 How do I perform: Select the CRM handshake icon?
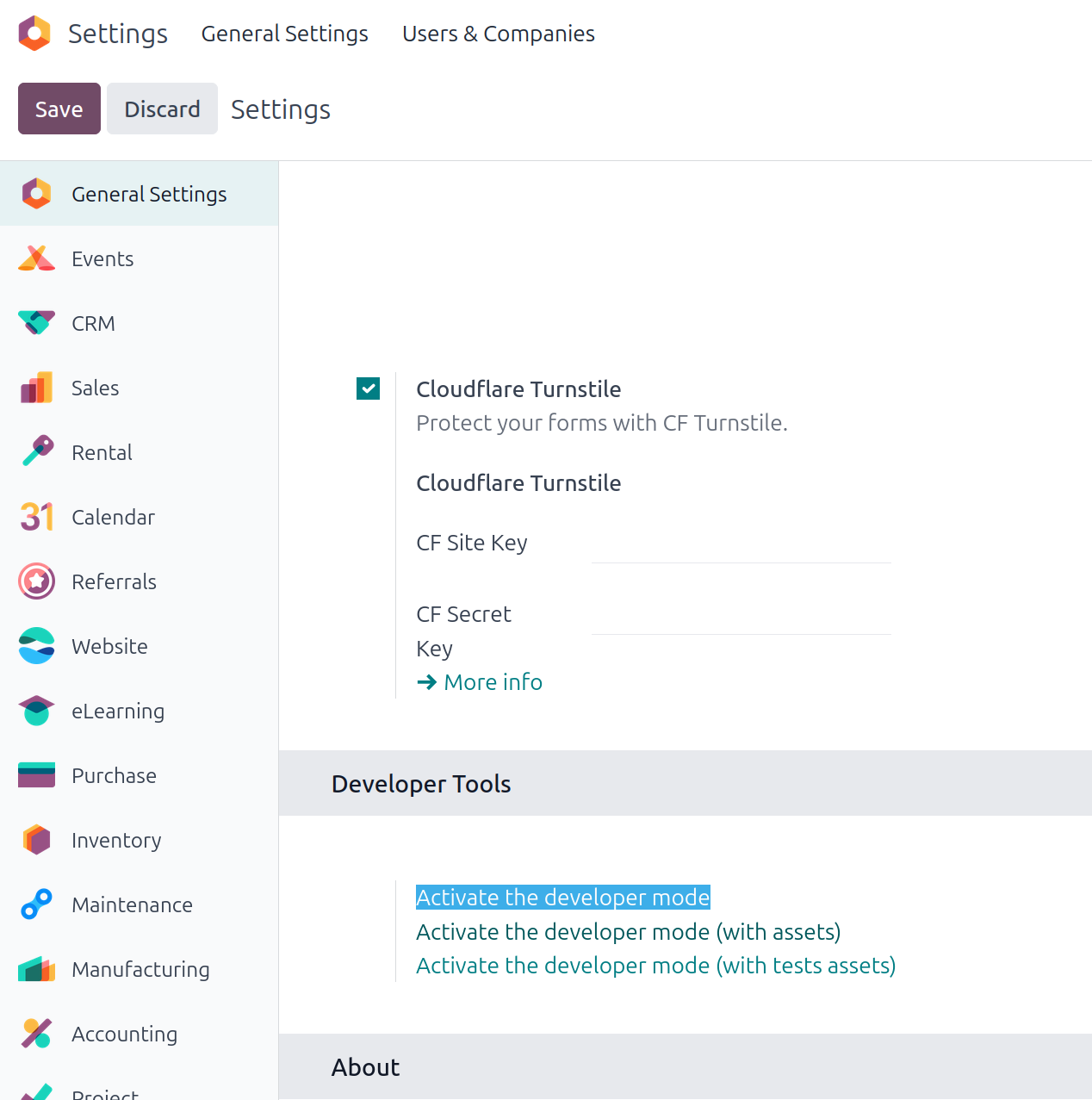36,323
